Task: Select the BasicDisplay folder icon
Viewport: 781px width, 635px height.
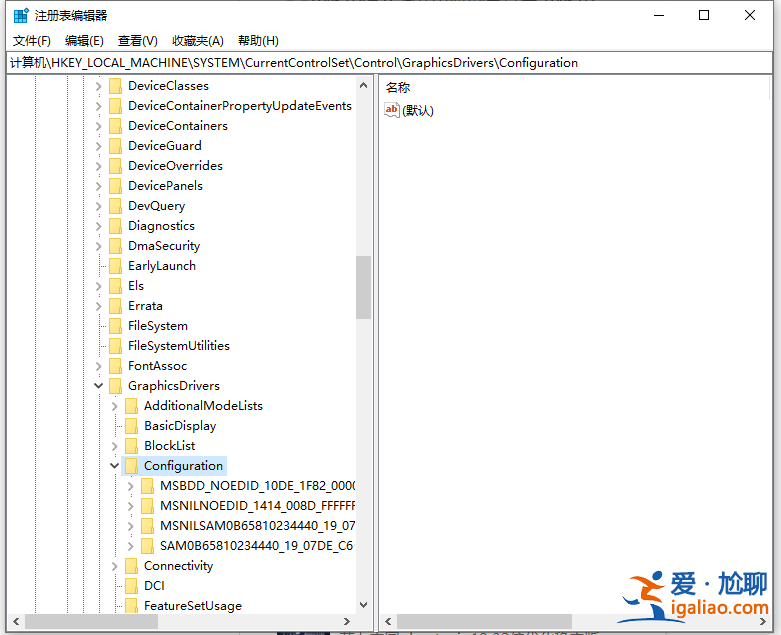Action: 131,426
